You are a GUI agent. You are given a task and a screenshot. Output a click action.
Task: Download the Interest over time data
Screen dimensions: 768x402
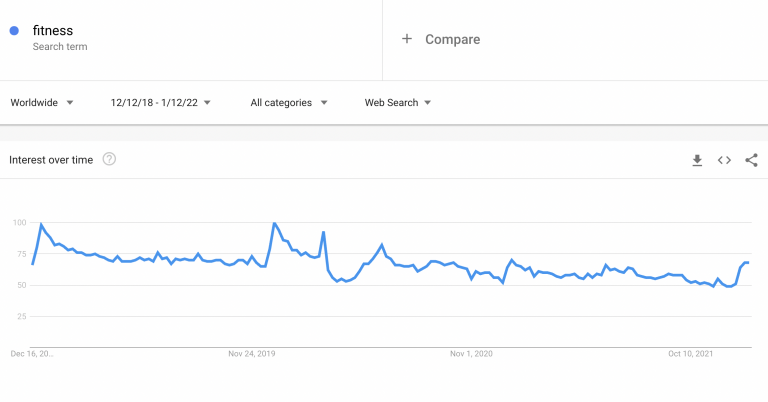(697, 160)
